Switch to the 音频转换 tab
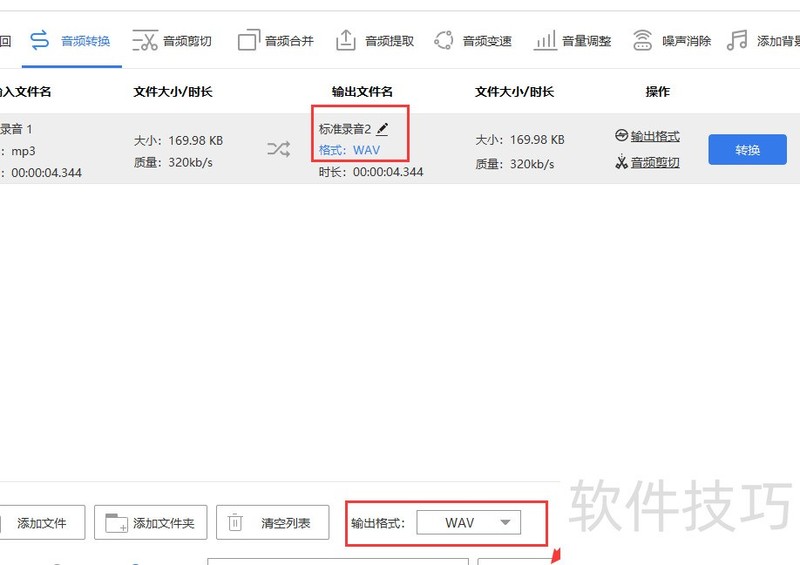 click(70, 41)
